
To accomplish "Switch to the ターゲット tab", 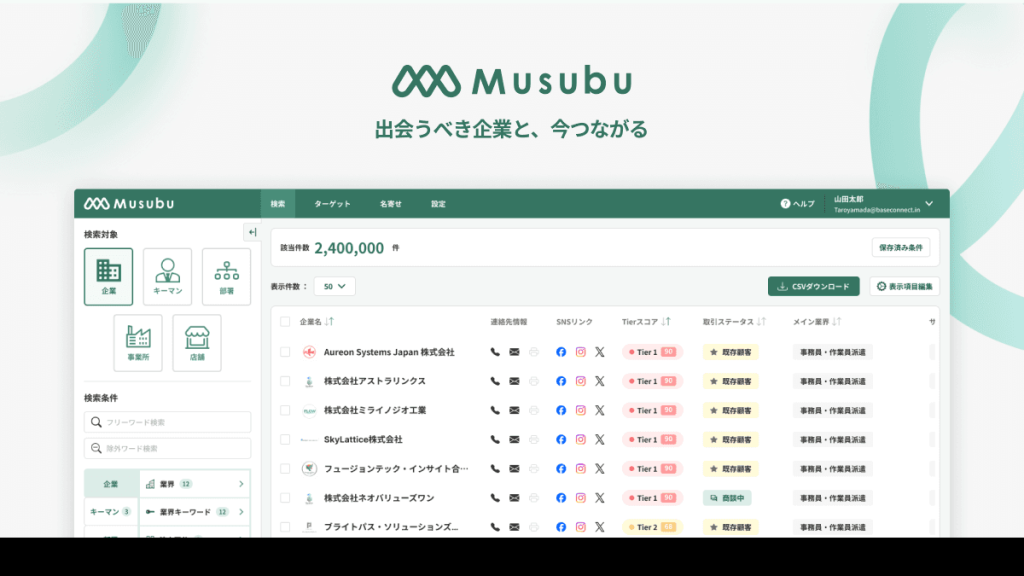I will click(332, 204).
